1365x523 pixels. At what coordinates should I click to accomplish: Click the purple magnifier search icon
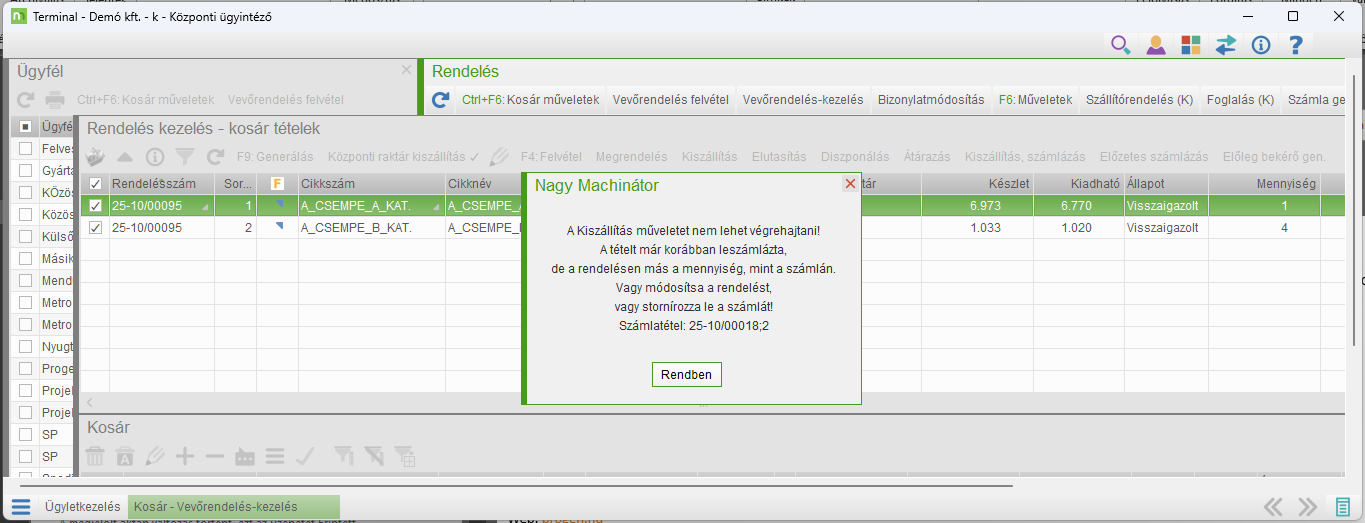pyautogui.click(x=1121, y=45)
